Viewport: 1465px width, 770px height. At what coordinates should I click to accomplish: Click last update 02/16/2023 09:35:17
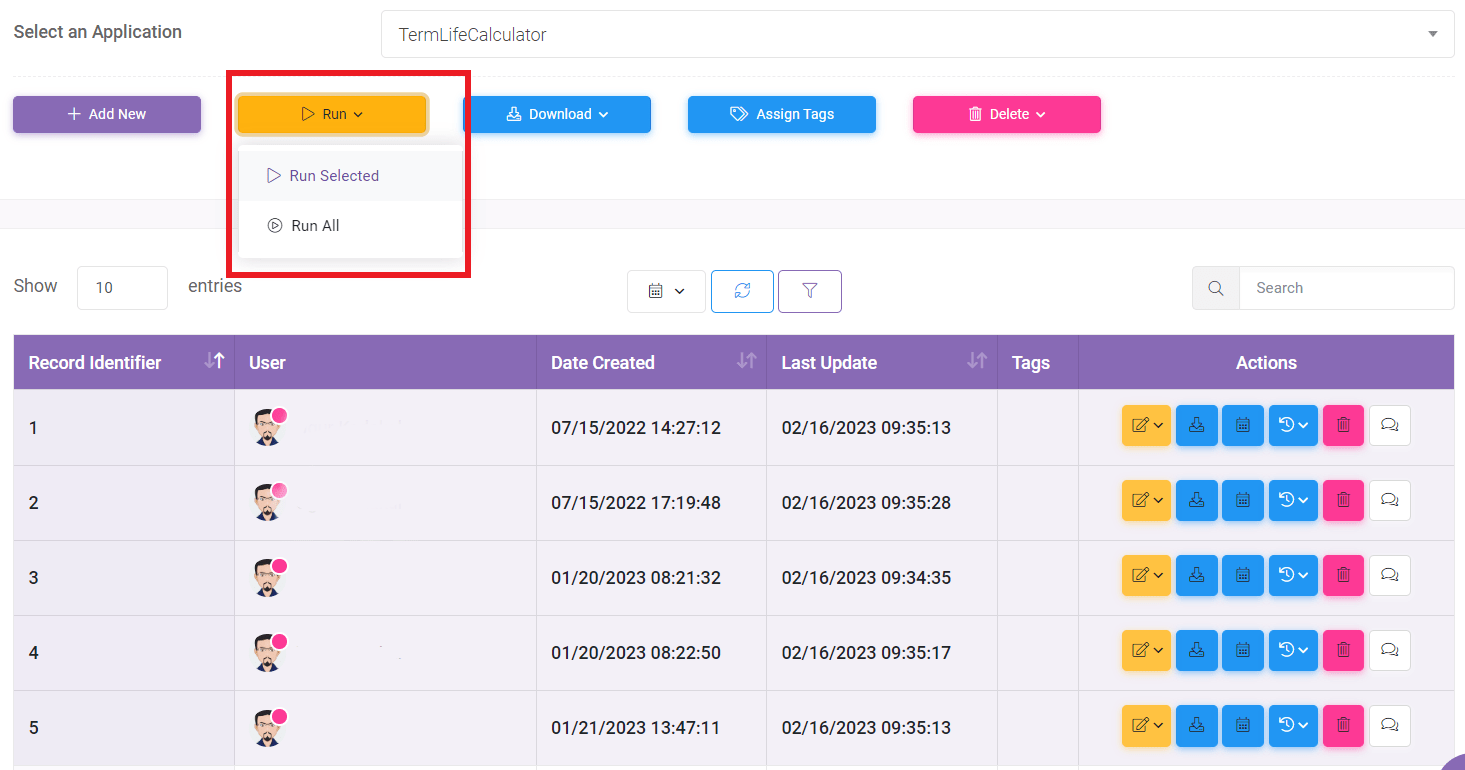[866, 653]
